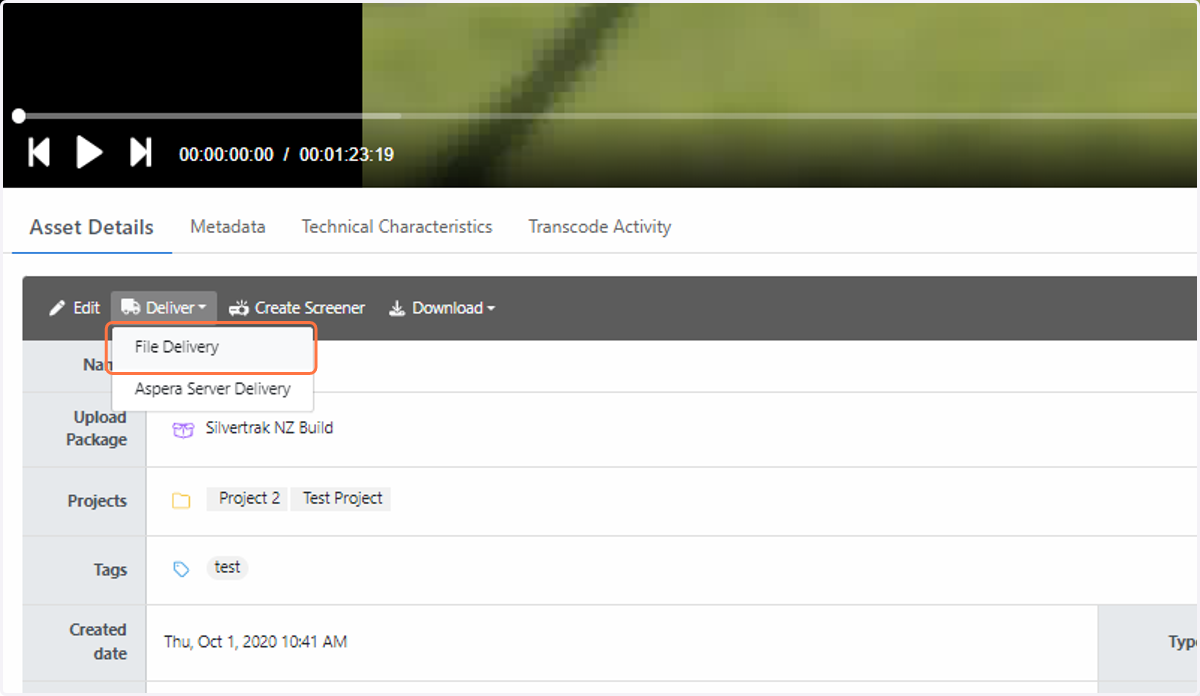The width and height of the screenshot is (1200, 696).
Task: Click the blue tag icon
Action: 181,569
